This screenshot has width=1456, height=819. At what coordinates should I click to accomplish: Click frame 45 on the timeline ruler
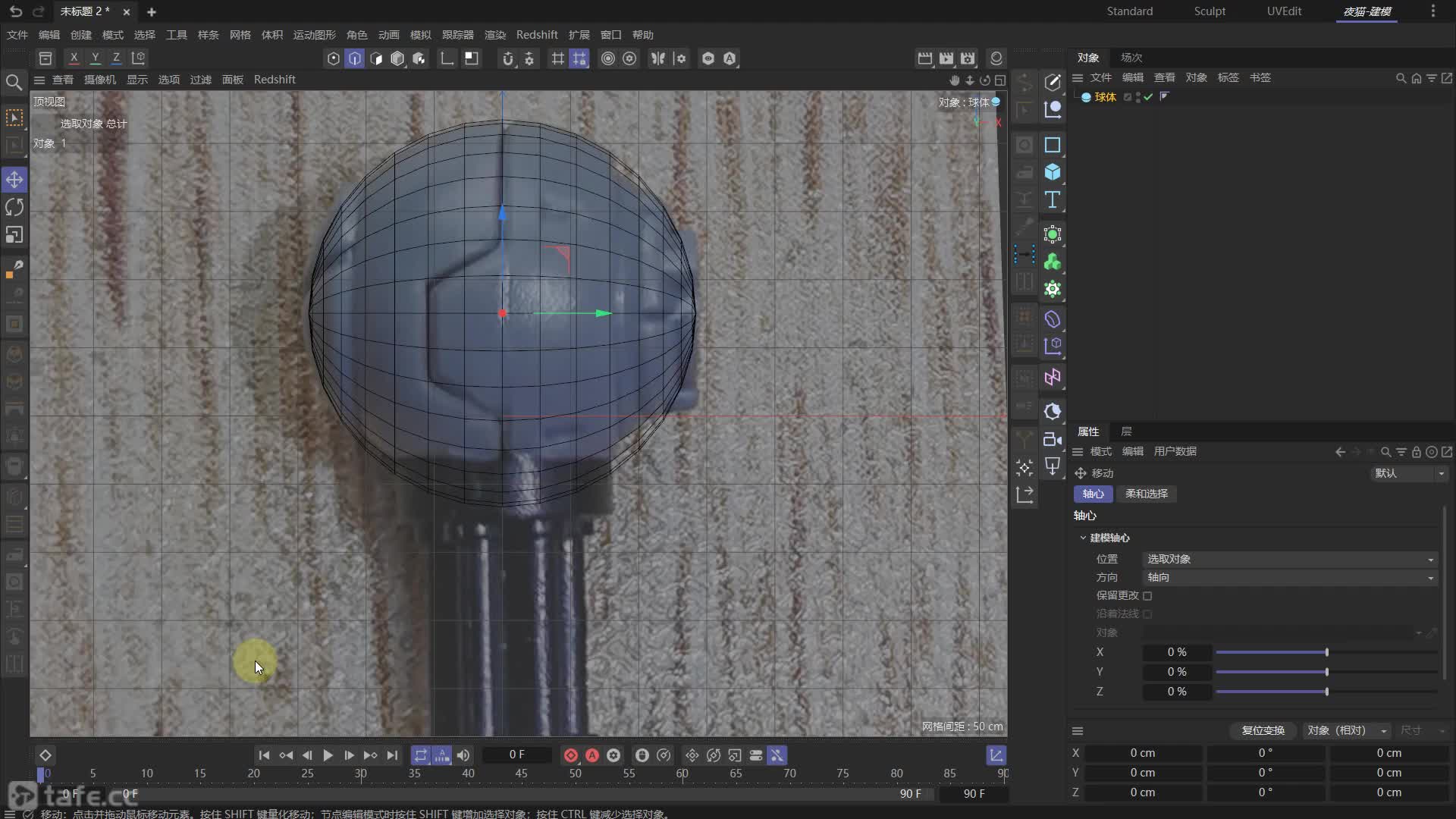point(521,773)
